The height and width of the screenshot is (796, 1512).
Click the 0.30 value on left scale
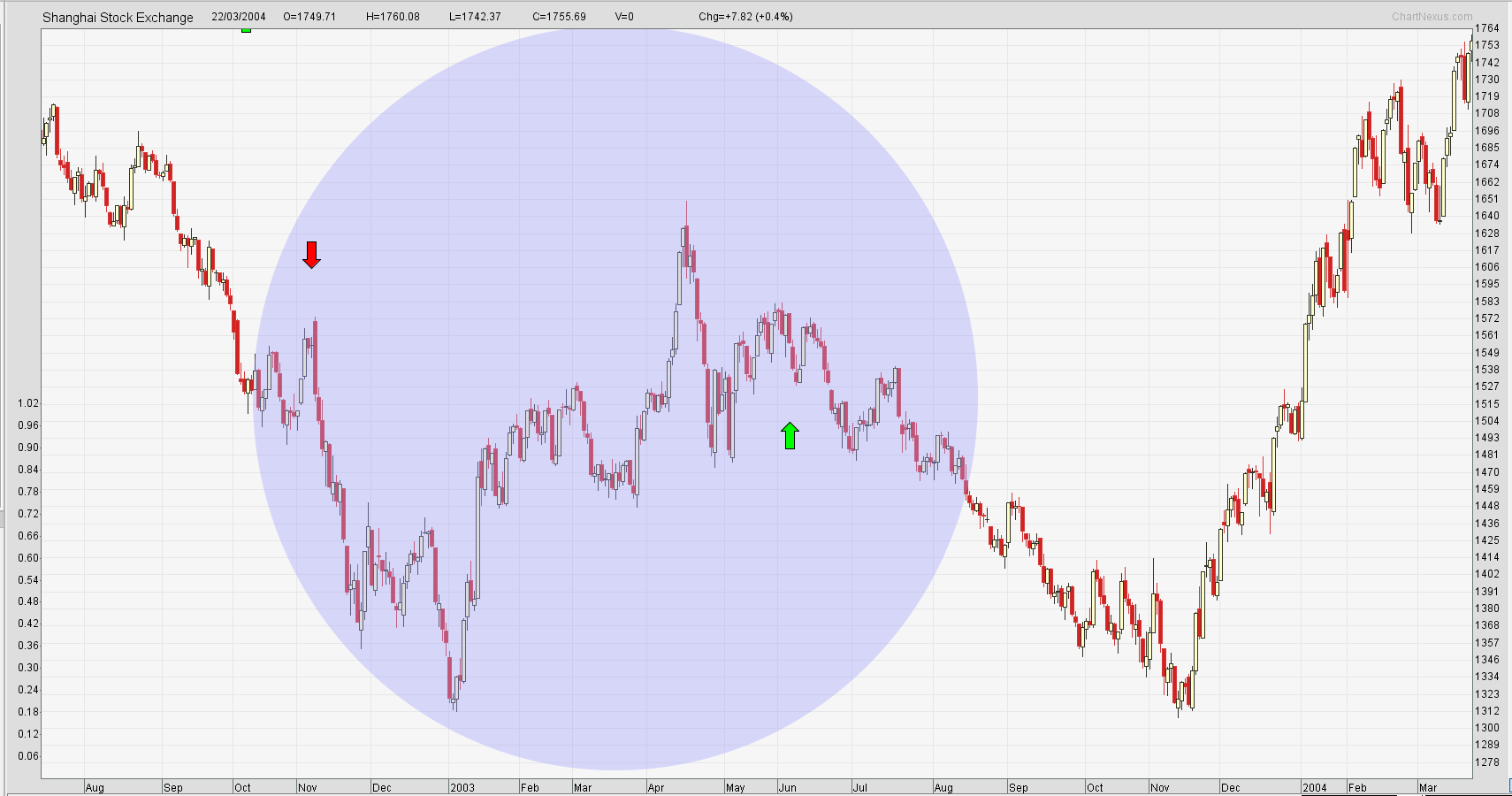[x=28, y=668]
